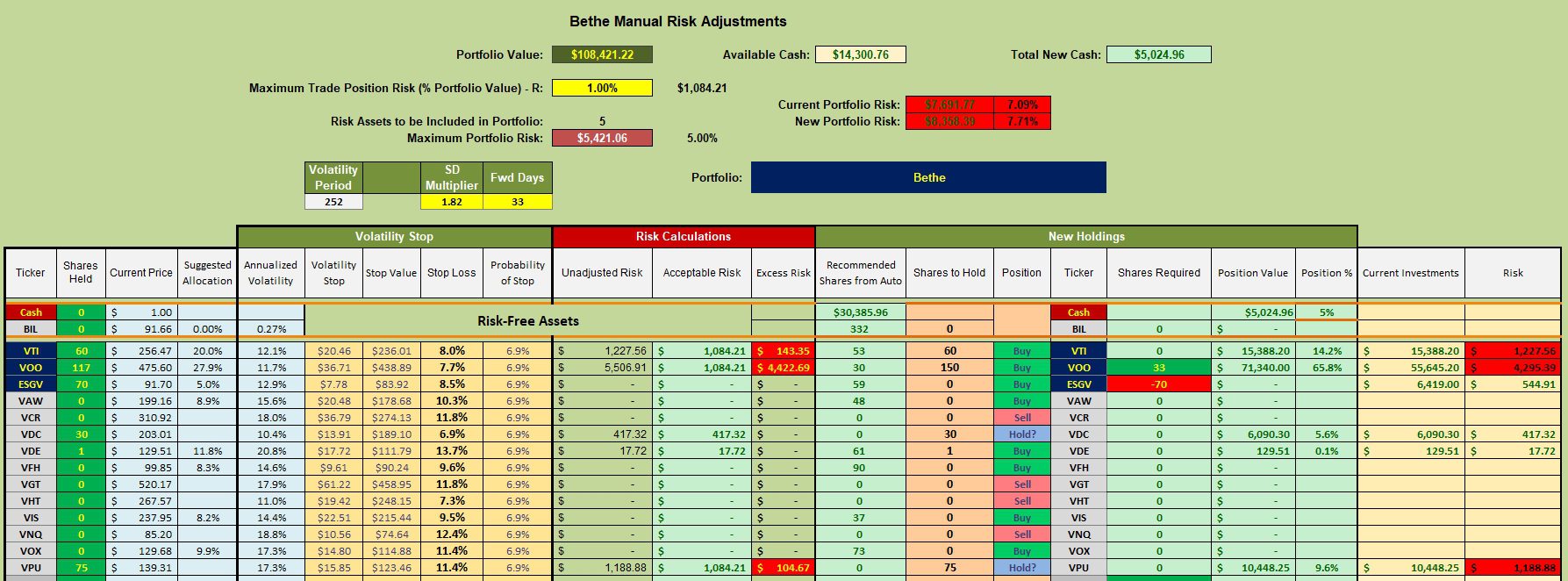Select VOO risk cell 4,295.39

pyautogui.click(x=1513, y=368)
